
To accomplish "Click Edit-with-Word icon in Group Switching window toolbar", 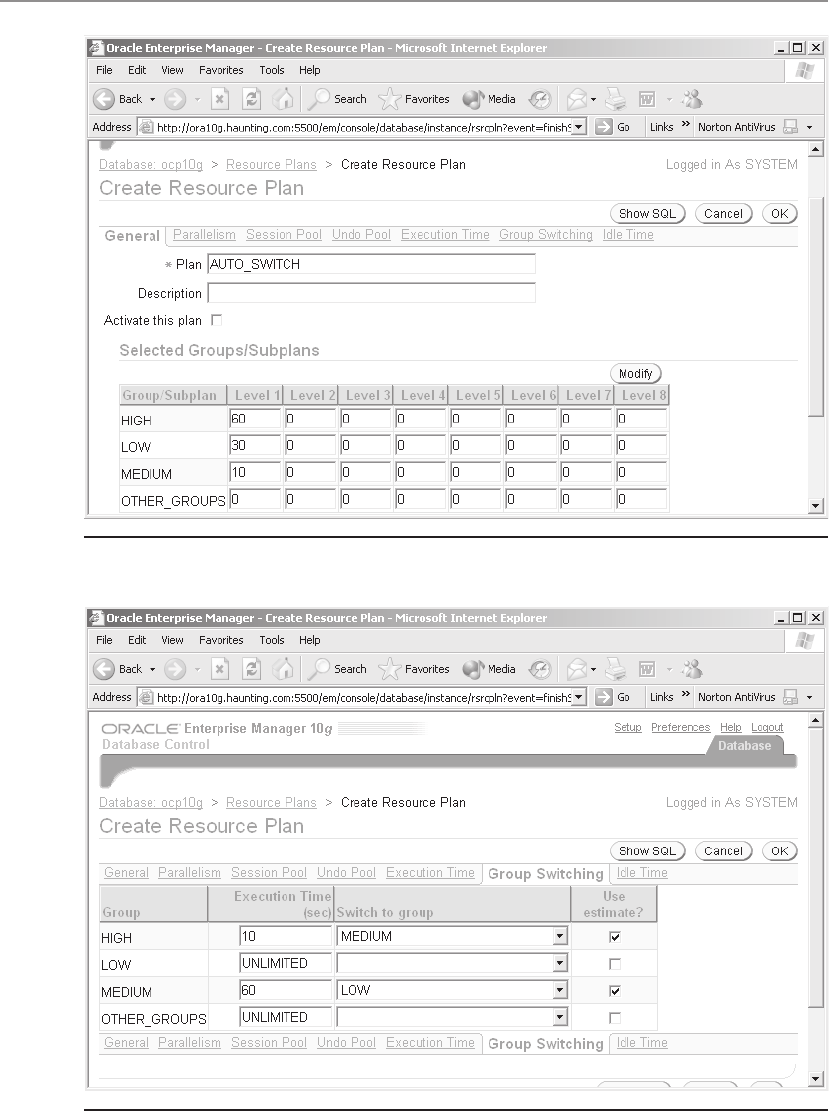I will (x=647, y=669).
